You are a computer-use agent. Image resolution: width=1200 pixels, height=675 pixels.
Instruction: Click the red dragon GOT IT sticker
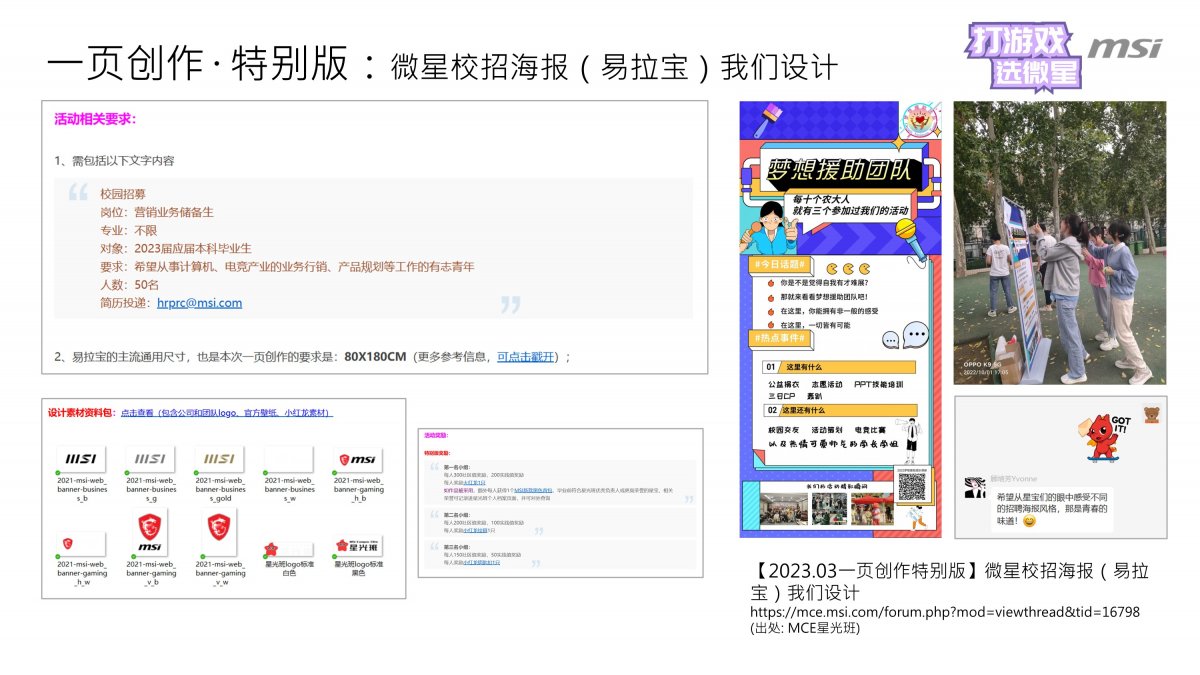(x=1098, y=436)
